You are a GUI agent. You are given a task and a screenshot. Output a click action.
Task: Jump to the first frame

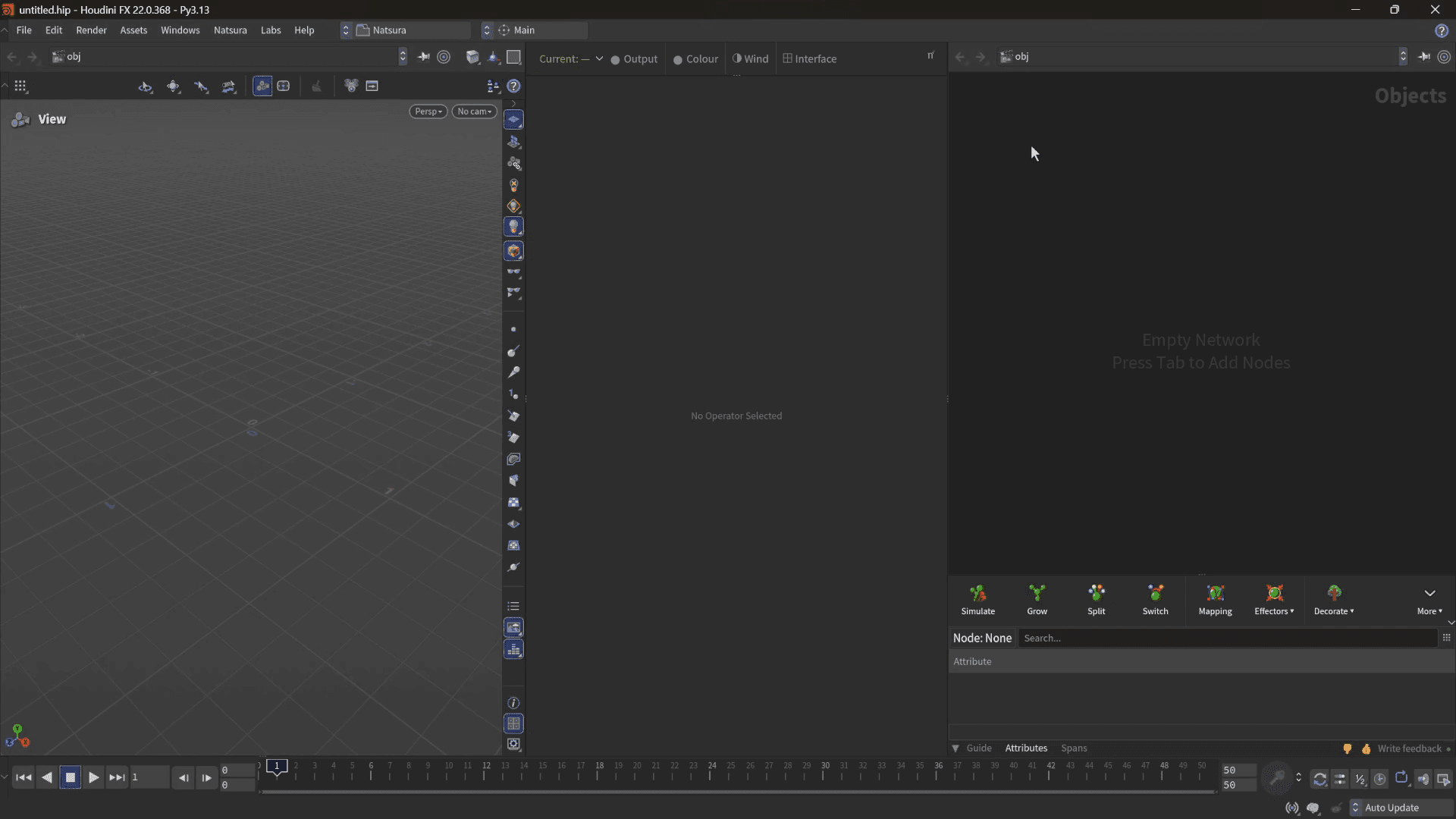pyautogui.click(x=24, y=777)
